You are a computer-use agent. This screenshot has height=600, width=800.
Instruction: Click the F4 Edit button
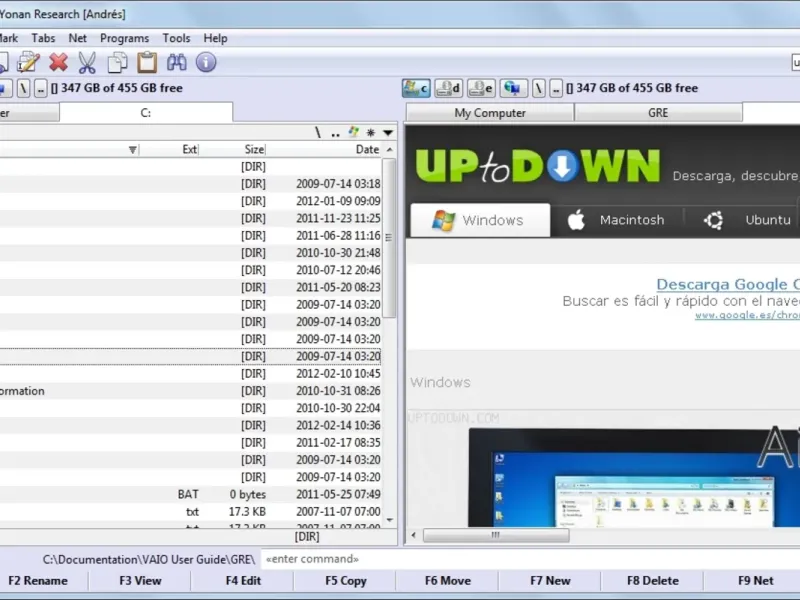tap(243, 581)
